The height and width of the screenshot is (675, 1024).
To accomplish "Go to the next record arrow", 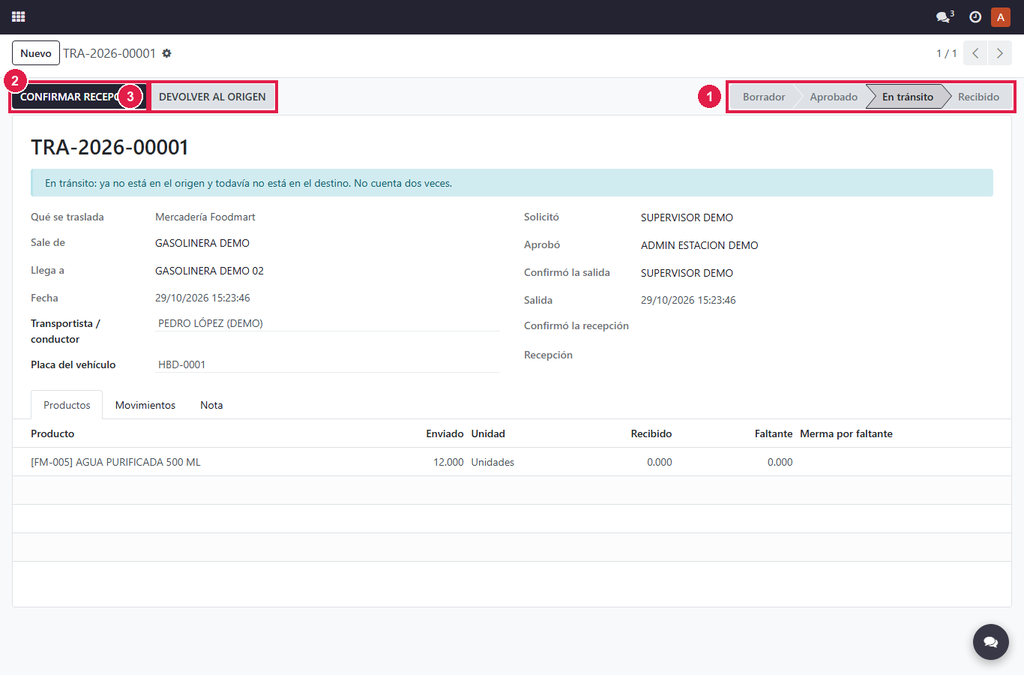I will click(x=1000, y=54).
